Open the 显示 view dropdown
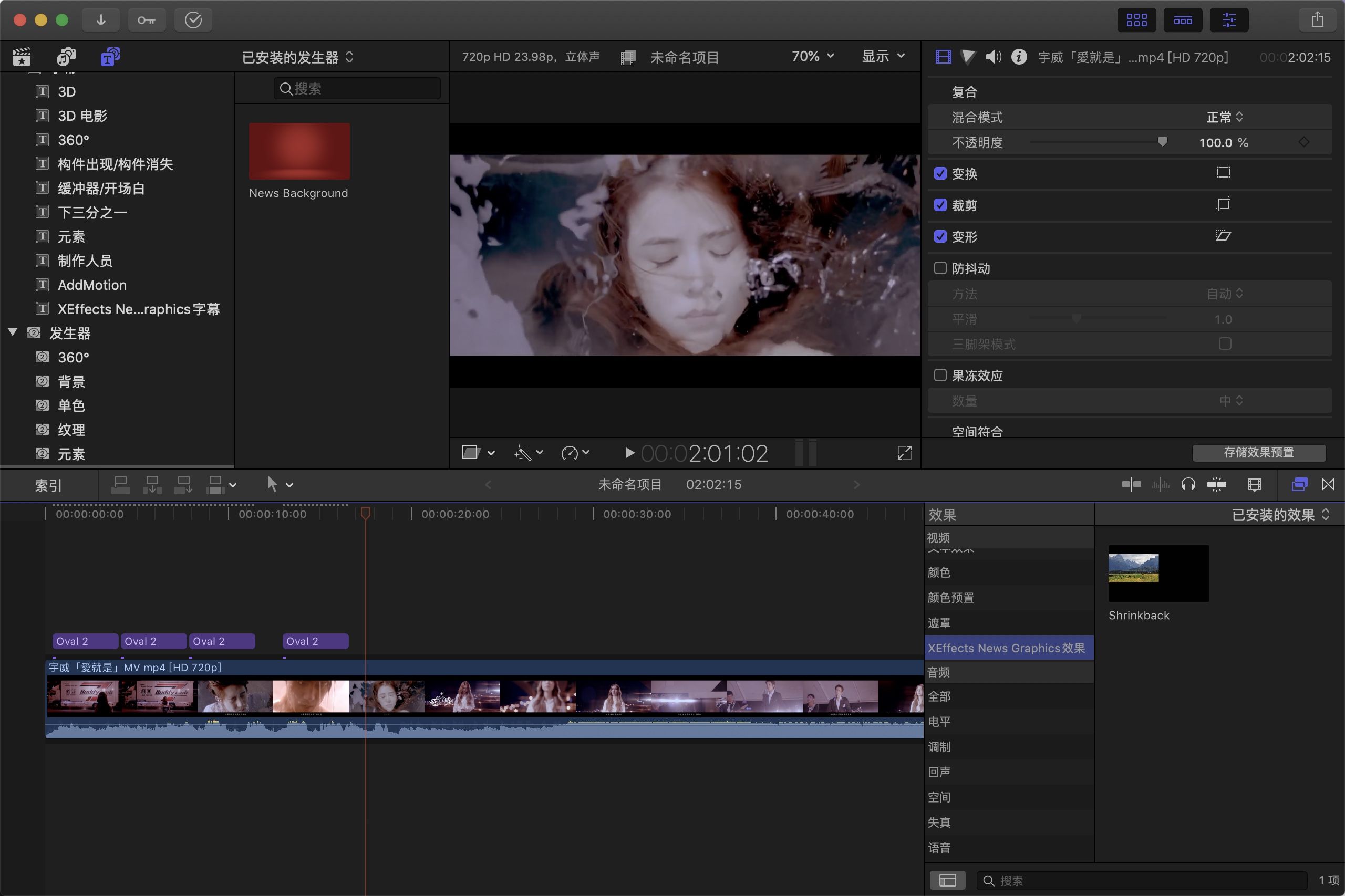1345x896 pixels. (x=883, y=56)
